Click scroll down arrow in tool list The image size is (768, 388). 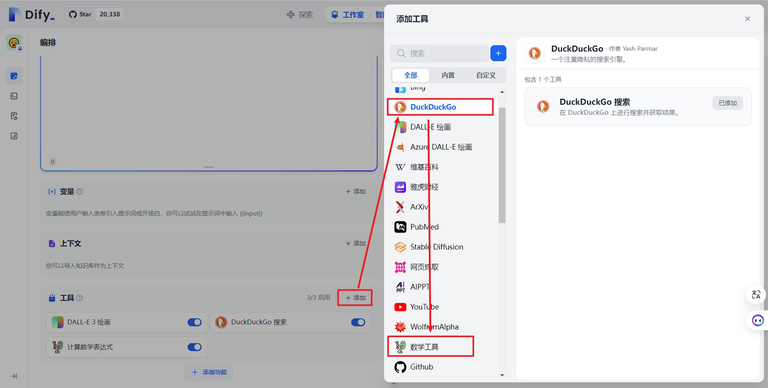[x=502, y=375]
